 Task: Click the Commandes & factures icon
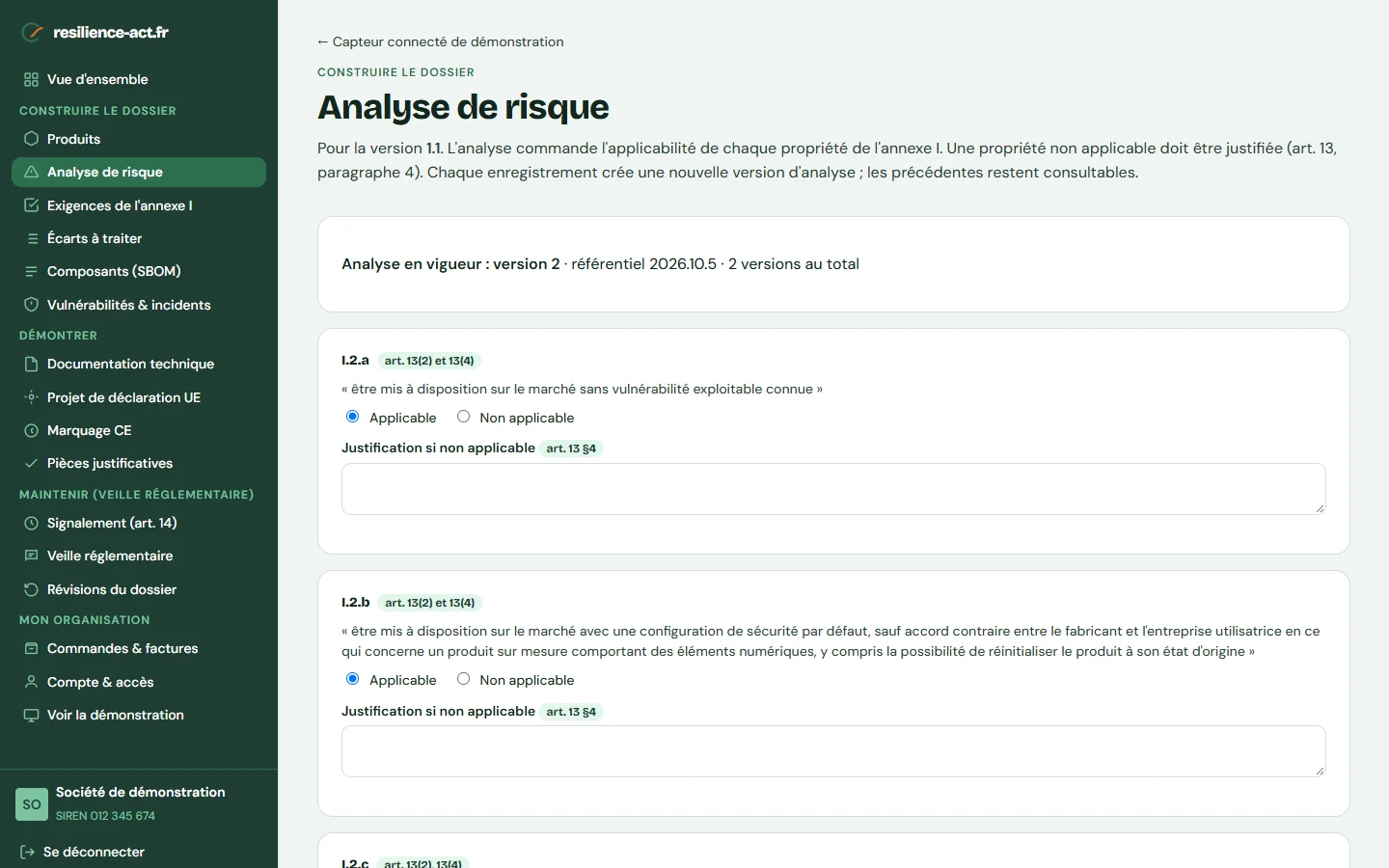pos(32,648)
